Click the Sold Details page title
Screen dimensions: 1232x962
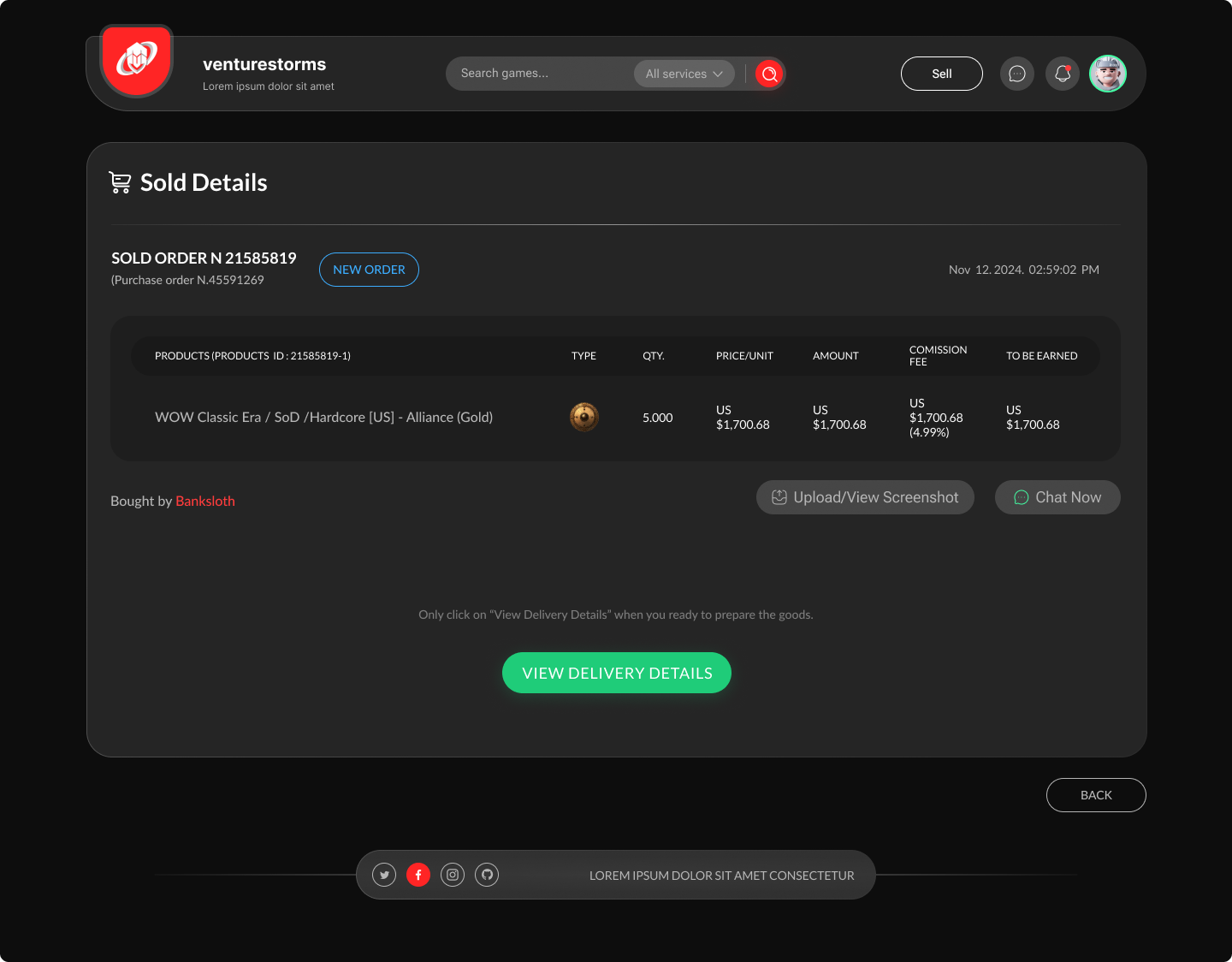pyautogui.click(x=204, y=182)
